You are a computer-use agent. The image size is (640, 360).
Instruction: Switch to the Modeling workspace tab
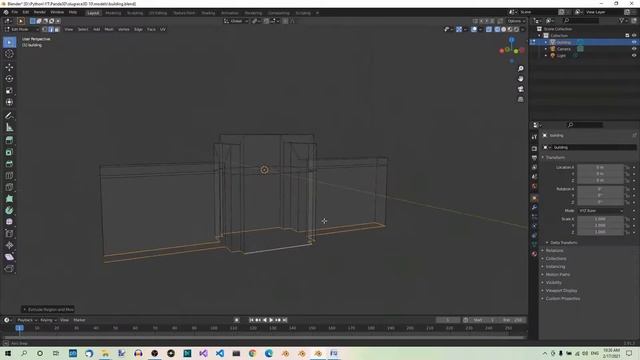click(113, 13)
